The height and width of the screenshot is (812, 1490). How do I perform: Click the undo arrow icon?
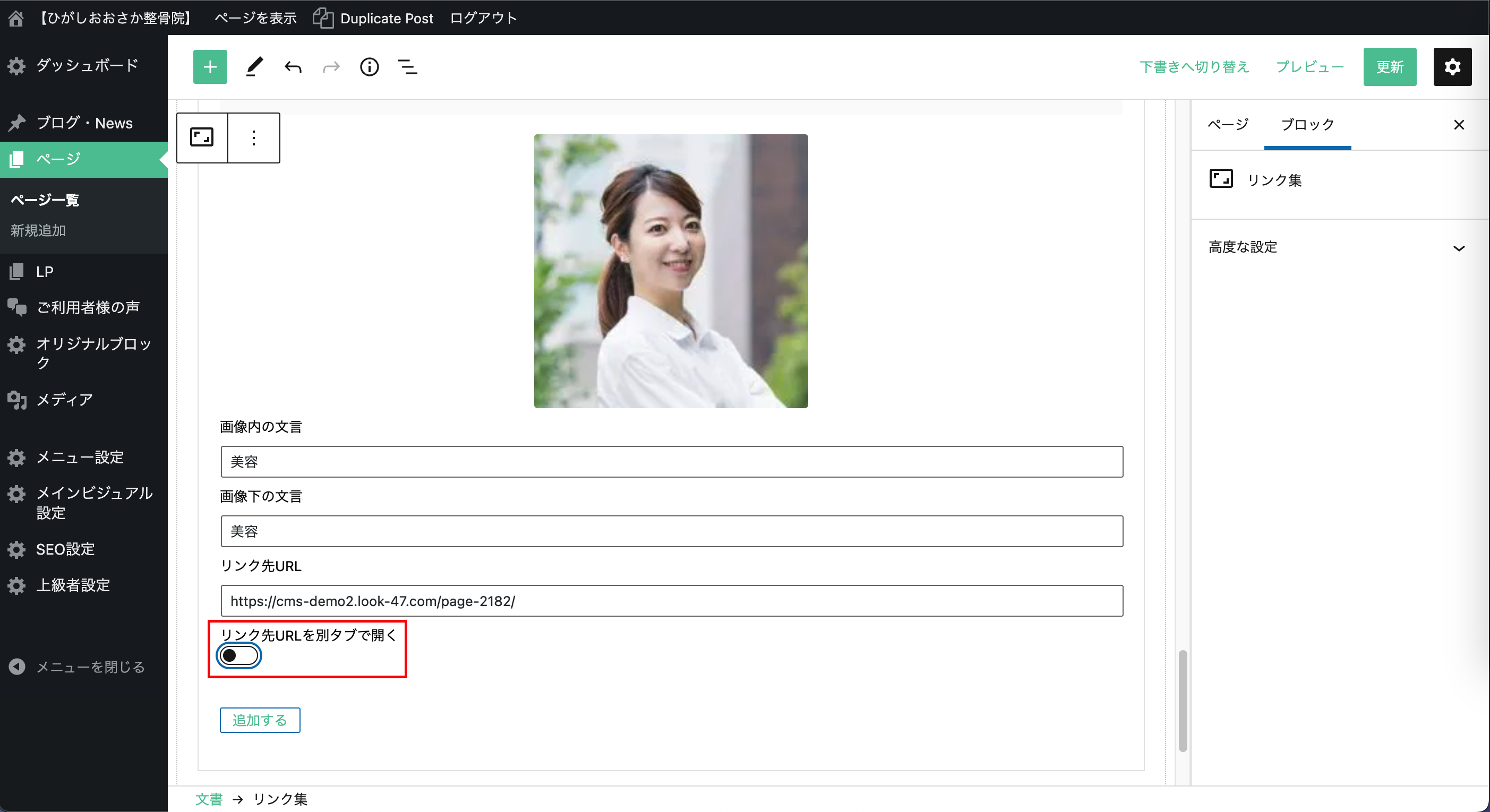coord(293,67)
